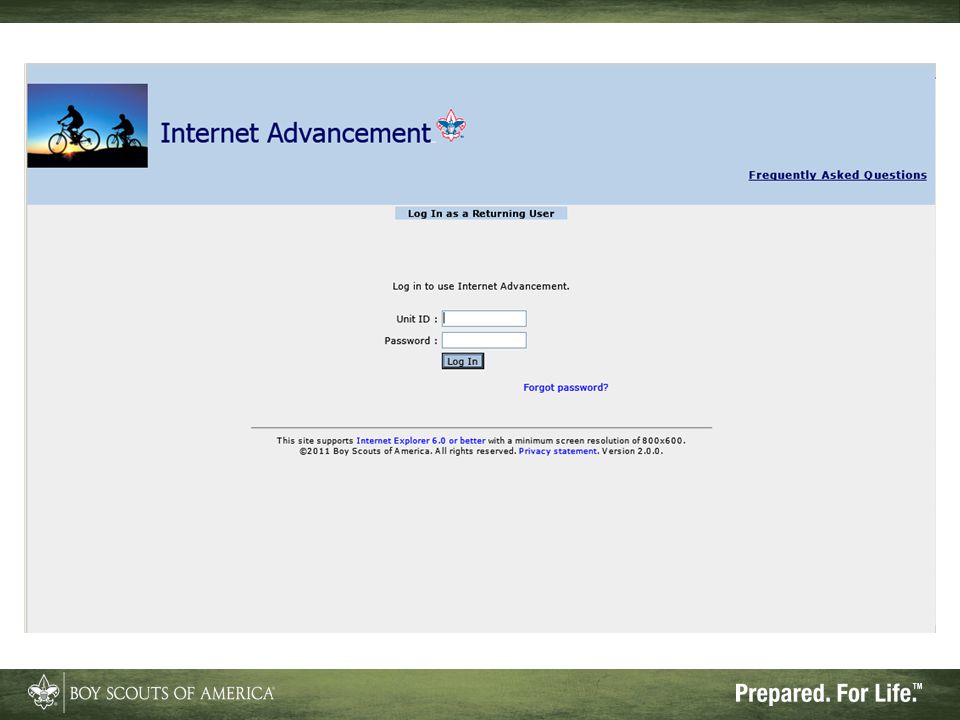Click the Password input field
The height and width of the screenshot is (720, 960).
click(x=484, y=340)
